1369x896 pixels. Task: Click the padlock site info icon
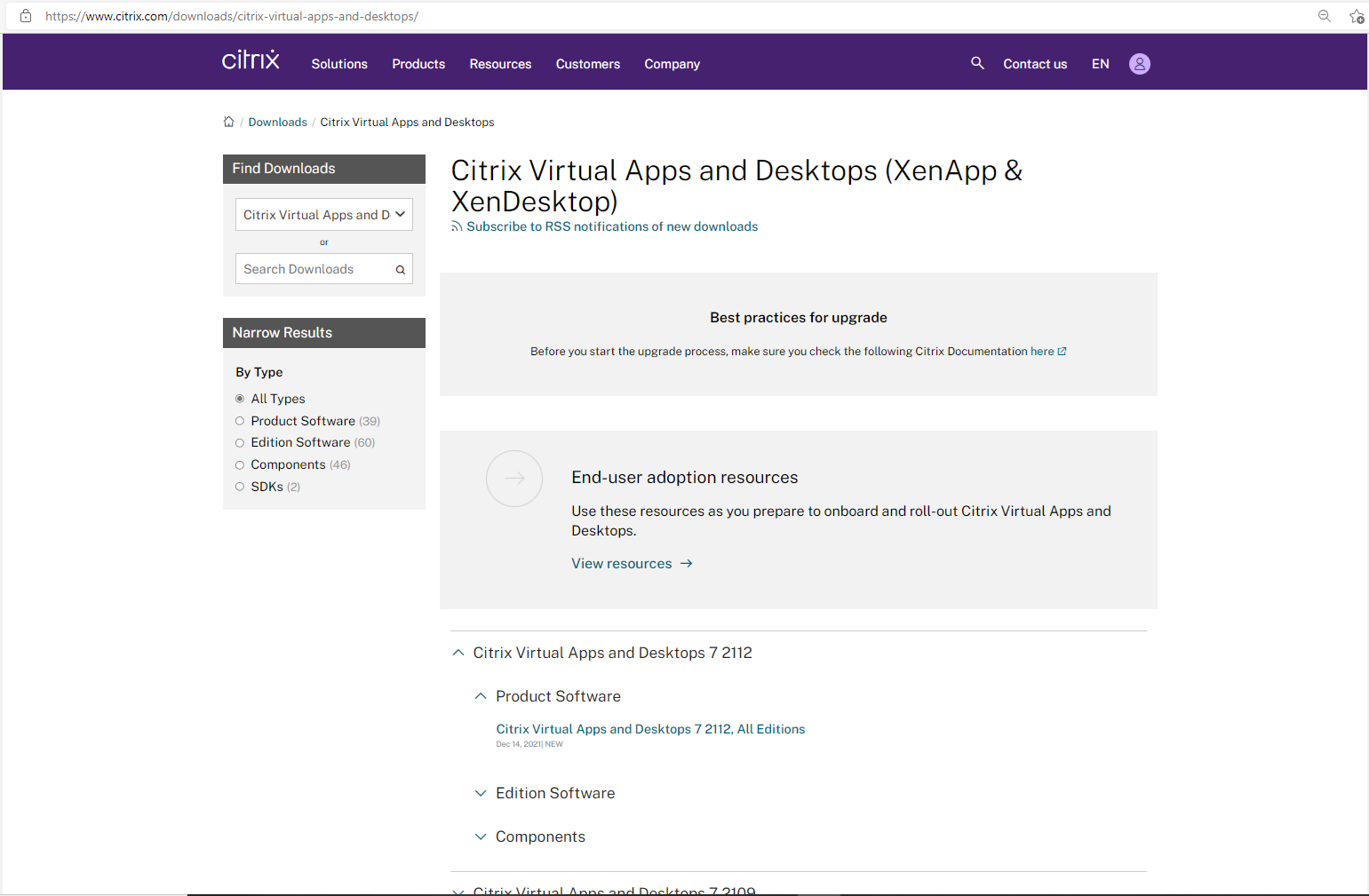[x=26, y=16]
